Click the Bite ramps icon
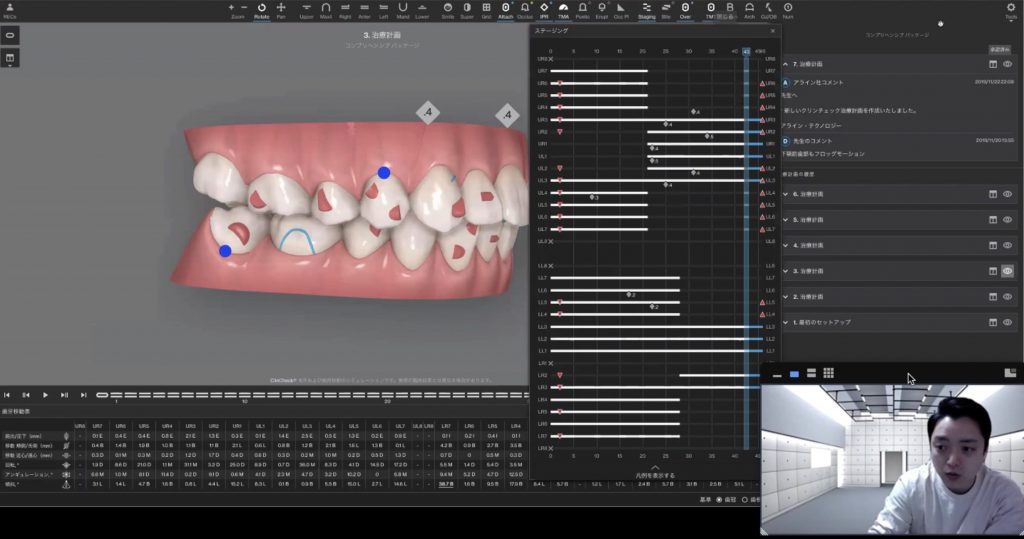This screenshot has height=539, width=1024. pos(665,10)
